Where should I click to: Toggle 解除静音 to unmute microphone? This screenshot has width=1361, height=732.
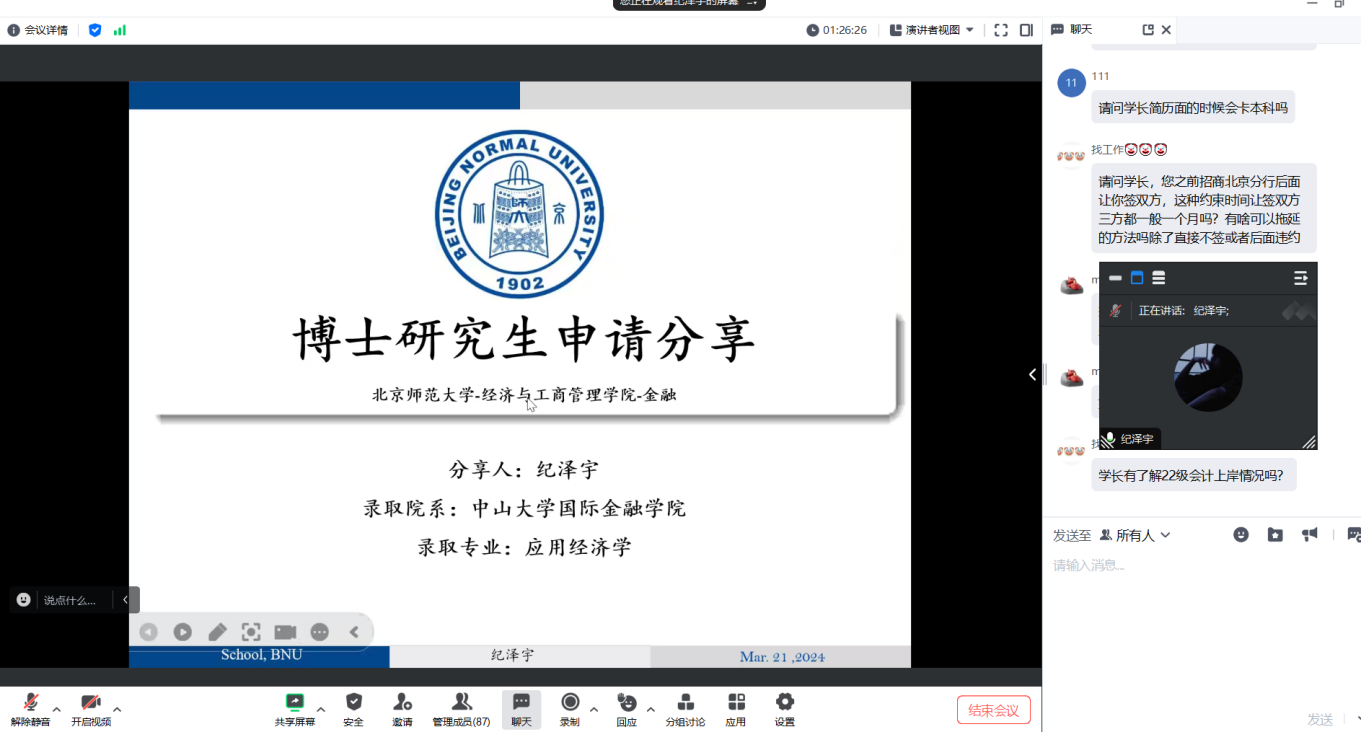coord(29,709)
